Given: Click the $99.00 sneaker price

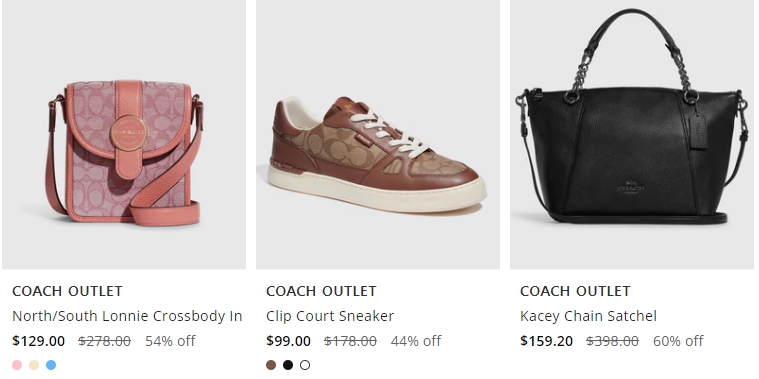Looking at the screenshot, I should pos(288,341).
